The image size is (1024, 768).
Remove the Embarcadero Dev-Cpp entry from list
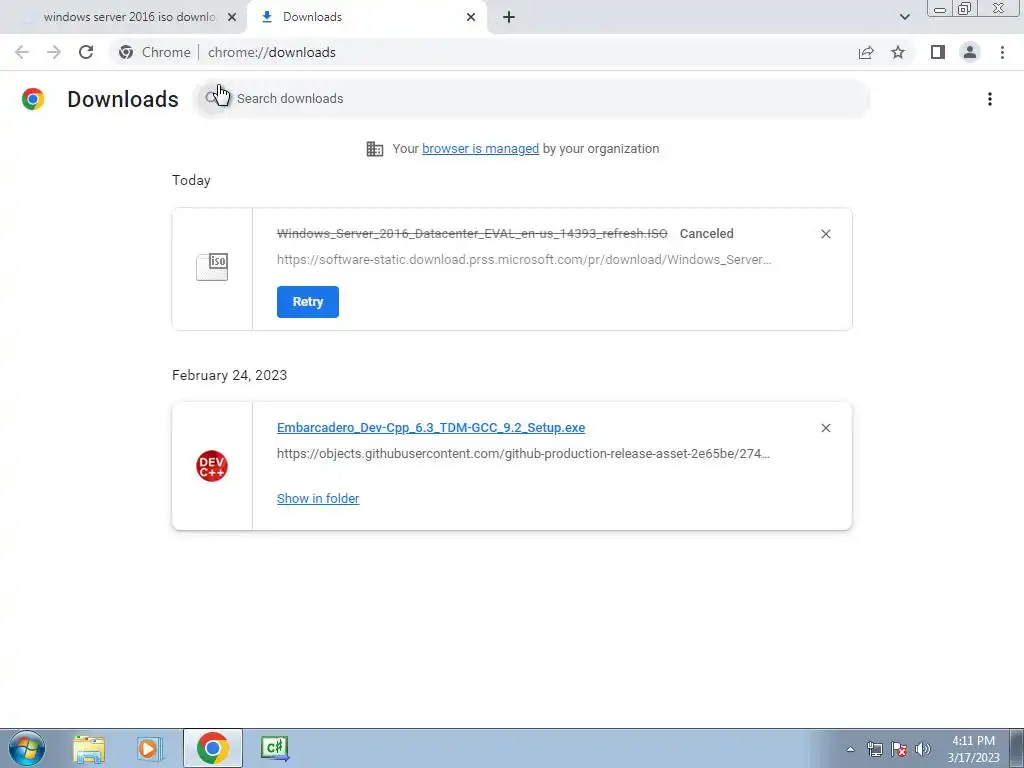[825, 428]
